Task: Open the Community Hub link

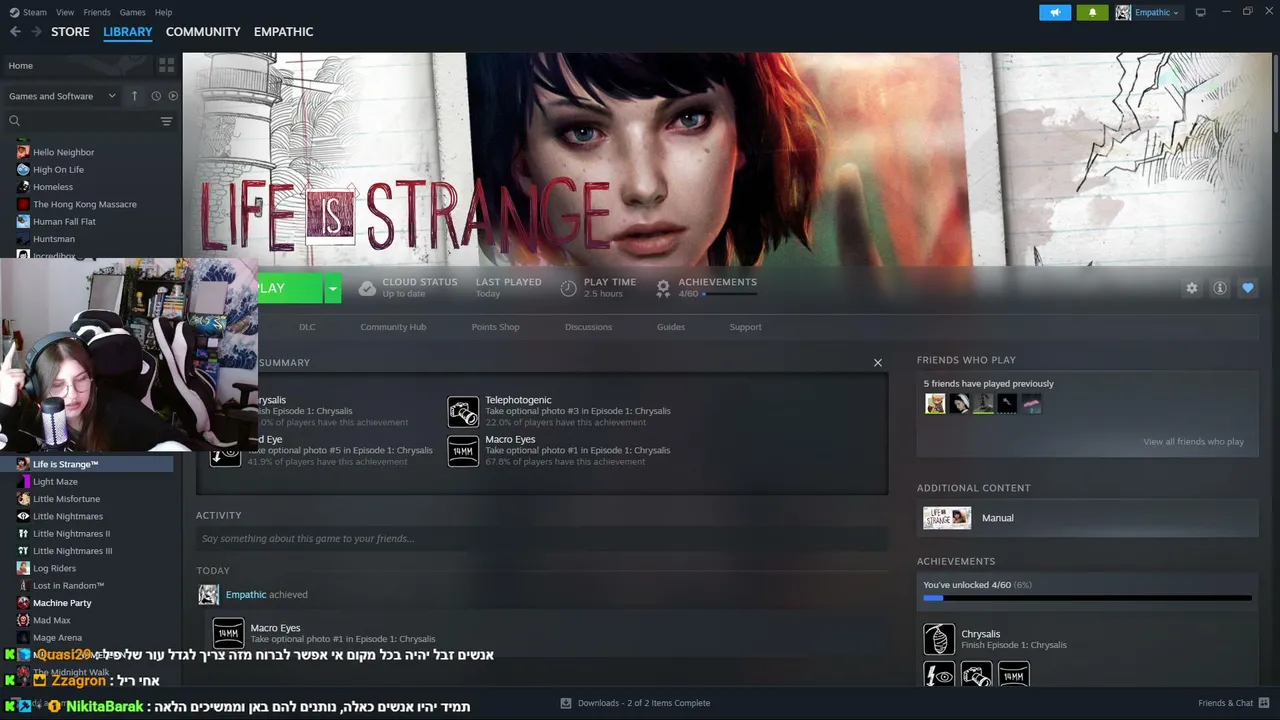Action: (393, 327)
